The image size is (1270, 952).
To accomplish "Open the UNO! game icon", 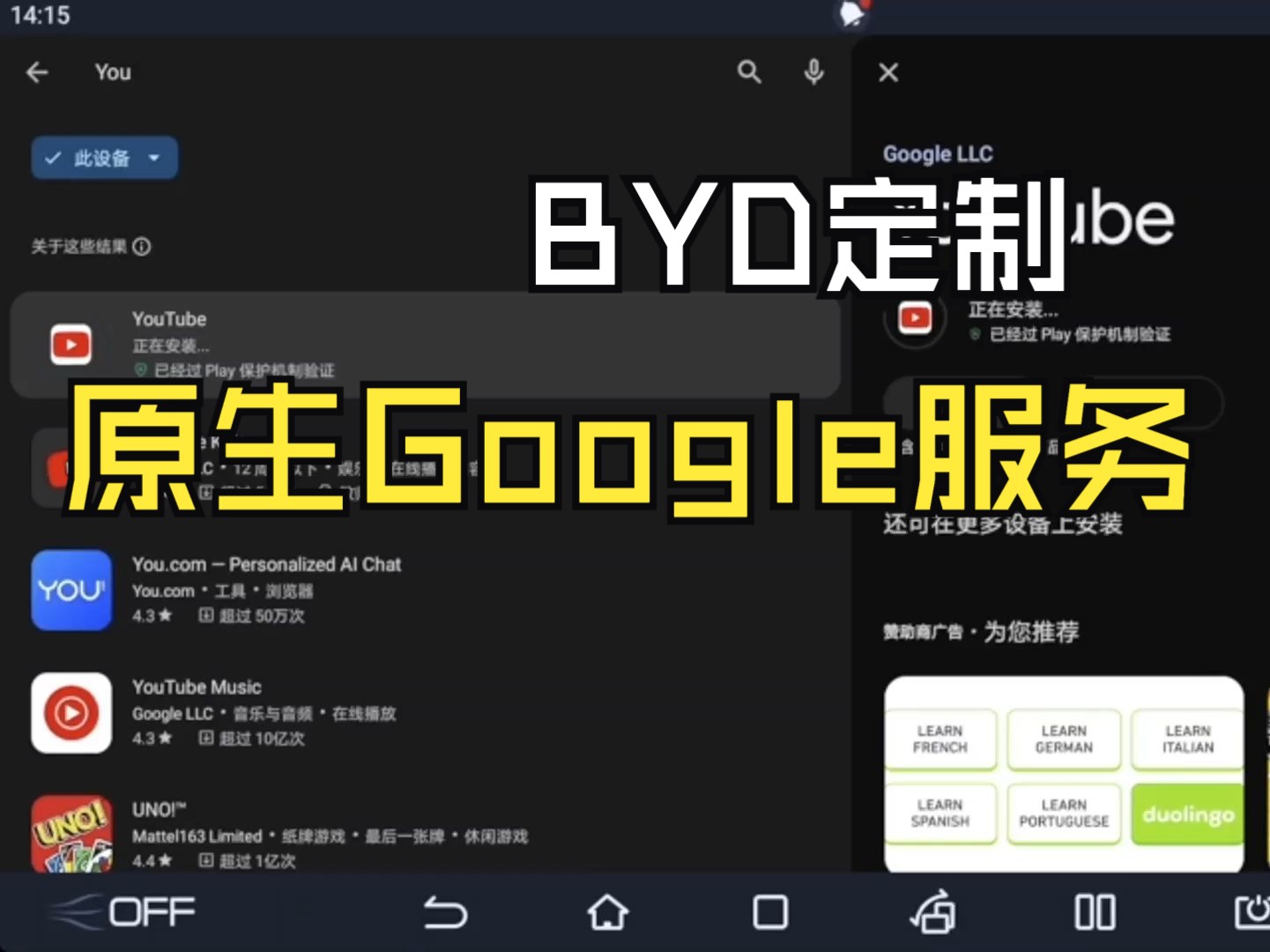I will pyautogui.click(x=71, y=834).
